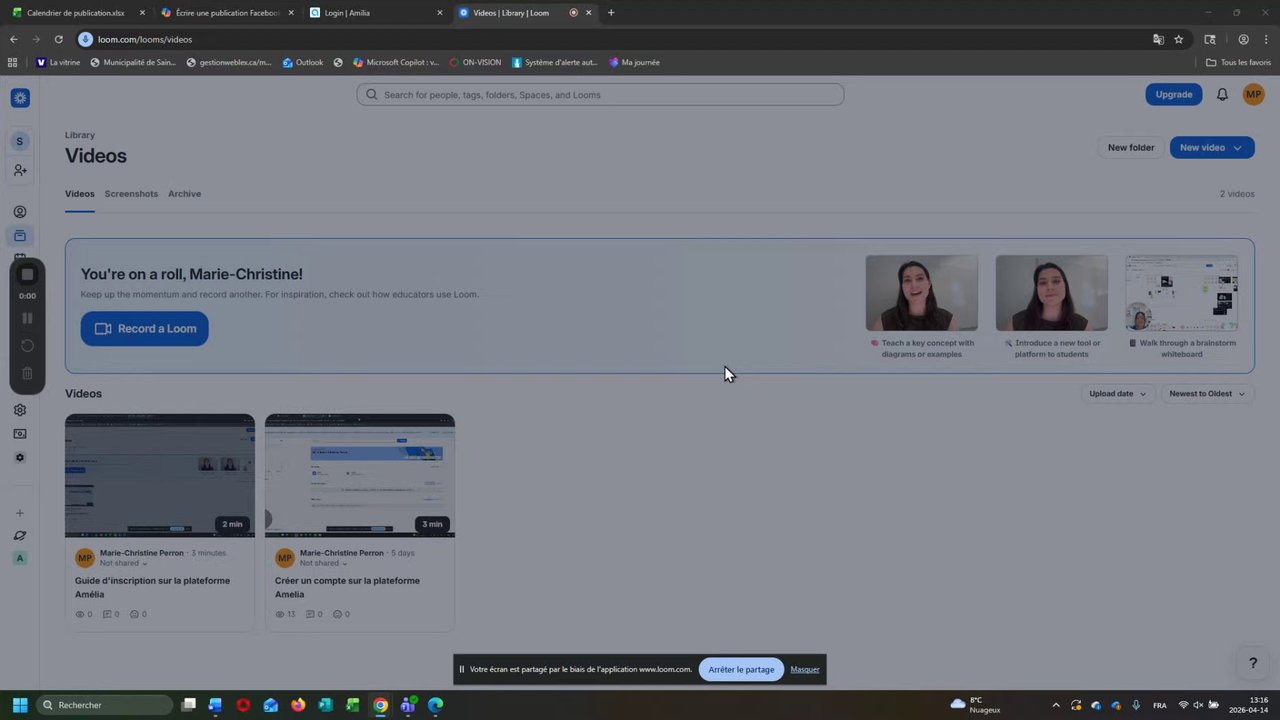This screenshot has width=1280, height=720.
Task: Open the Chrome apps grid in bookmarks bar
Action: (12, 62)
